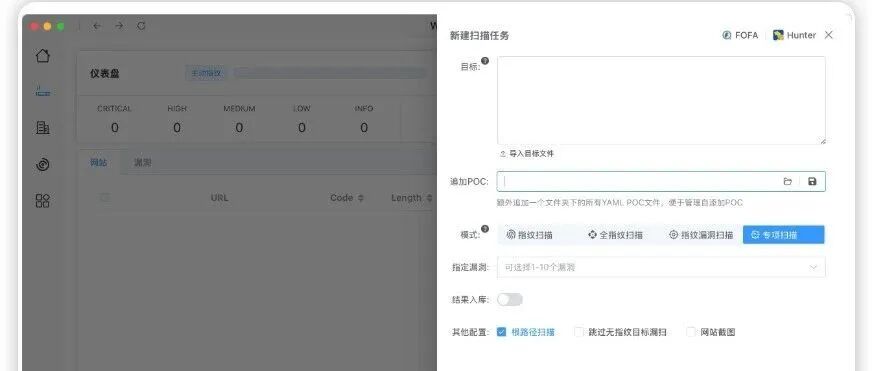Uncheck the 根路径扫描 checkbox
The width and height of the screenshot is (872, 371).
502,332
